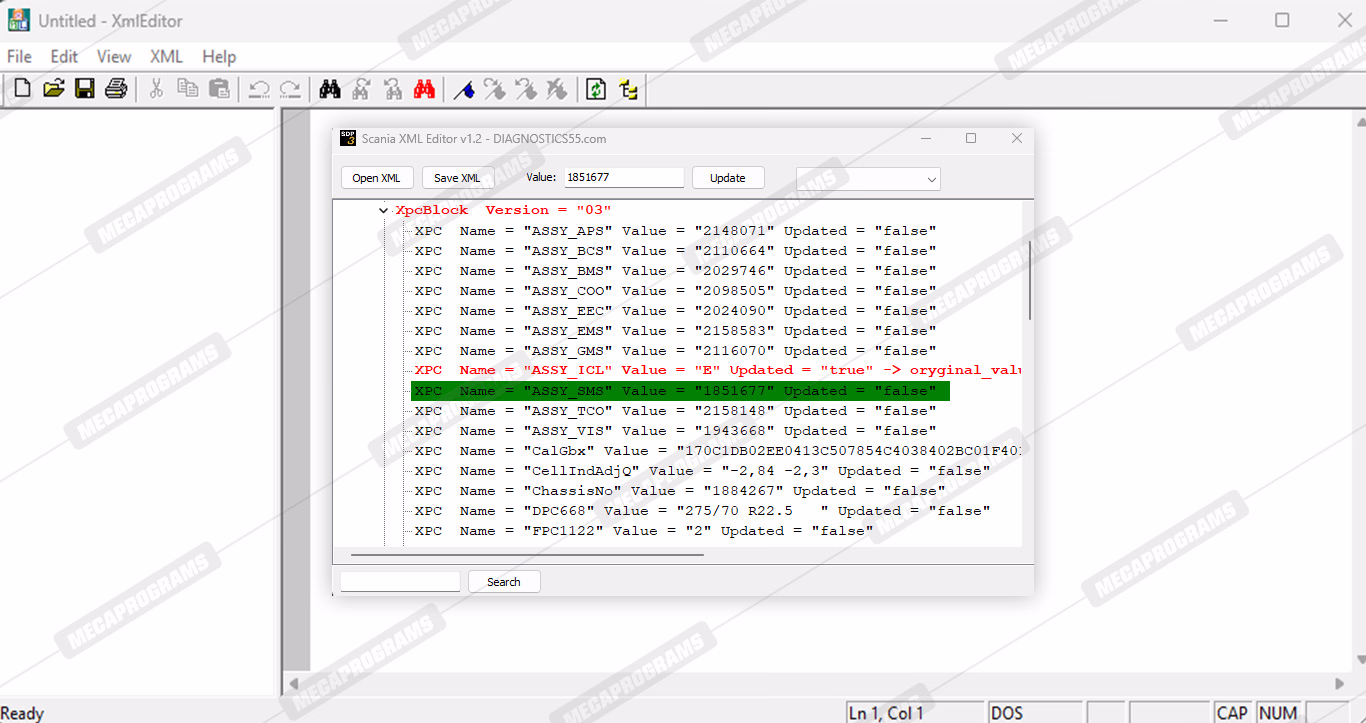Select the ChassisNo 1884267 row
This screenshot has width=1366, height=723.
[x=680, y=491]
